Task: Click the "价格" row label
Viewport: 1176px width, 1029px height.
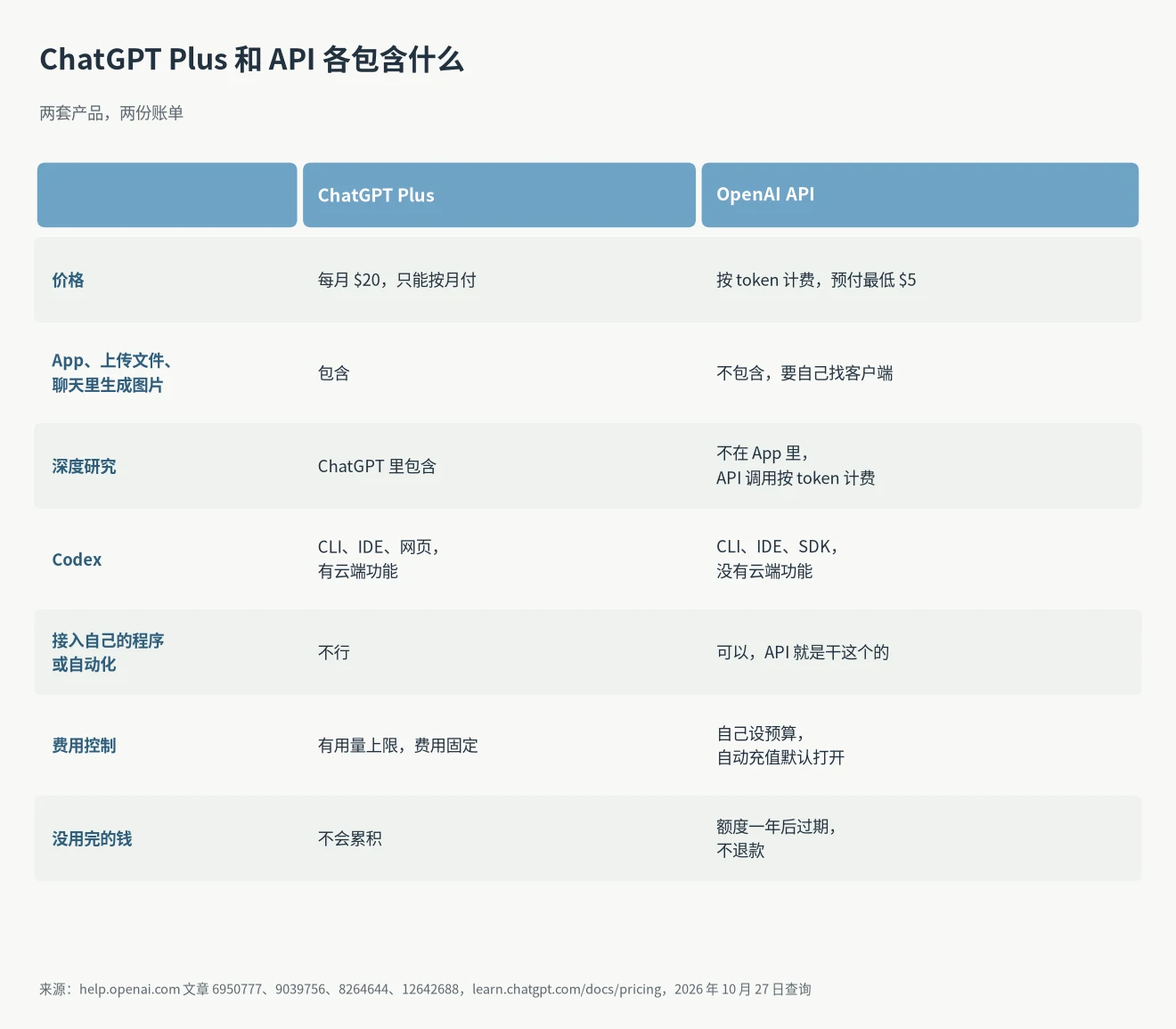Action: click(68, 280)
